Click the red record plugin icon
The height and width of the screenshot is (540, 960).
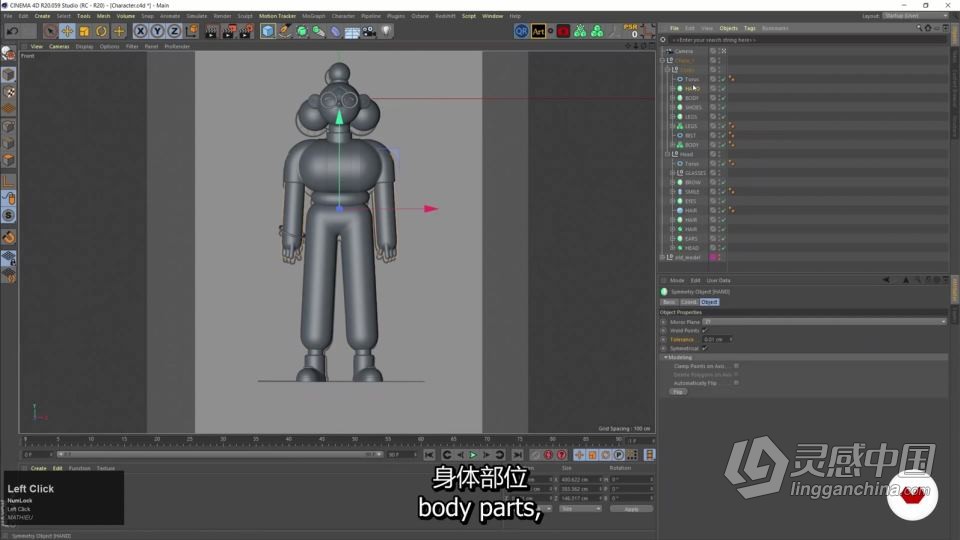click(563, 31)
